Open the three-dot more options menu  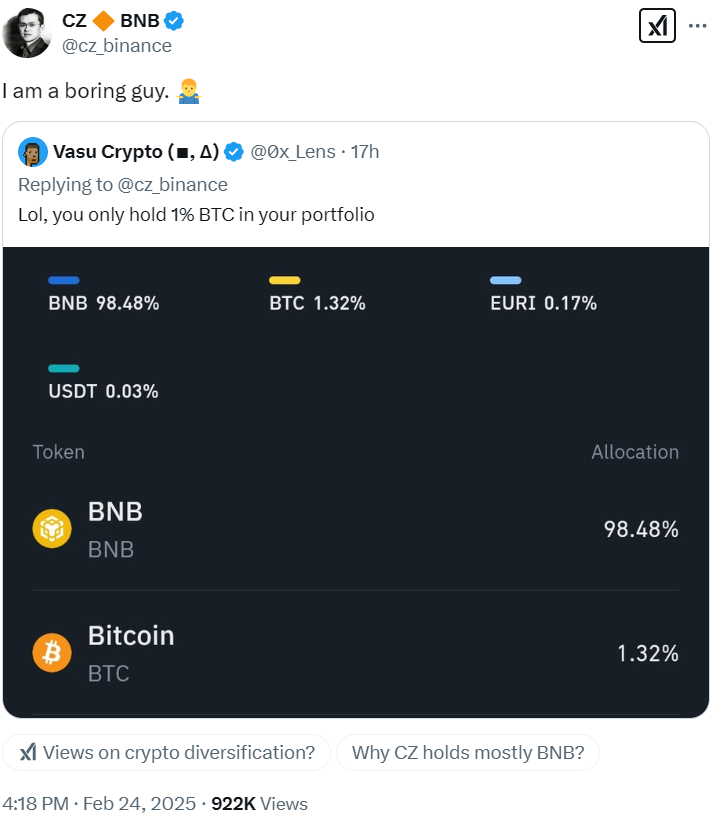click(x=697, y=26)
